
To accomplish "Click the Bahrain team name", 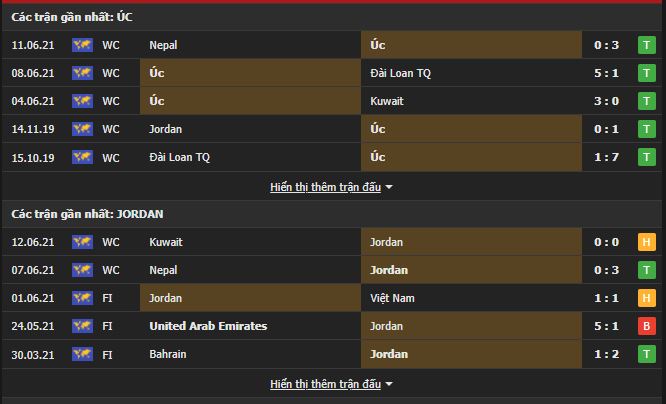I will 167,354.
